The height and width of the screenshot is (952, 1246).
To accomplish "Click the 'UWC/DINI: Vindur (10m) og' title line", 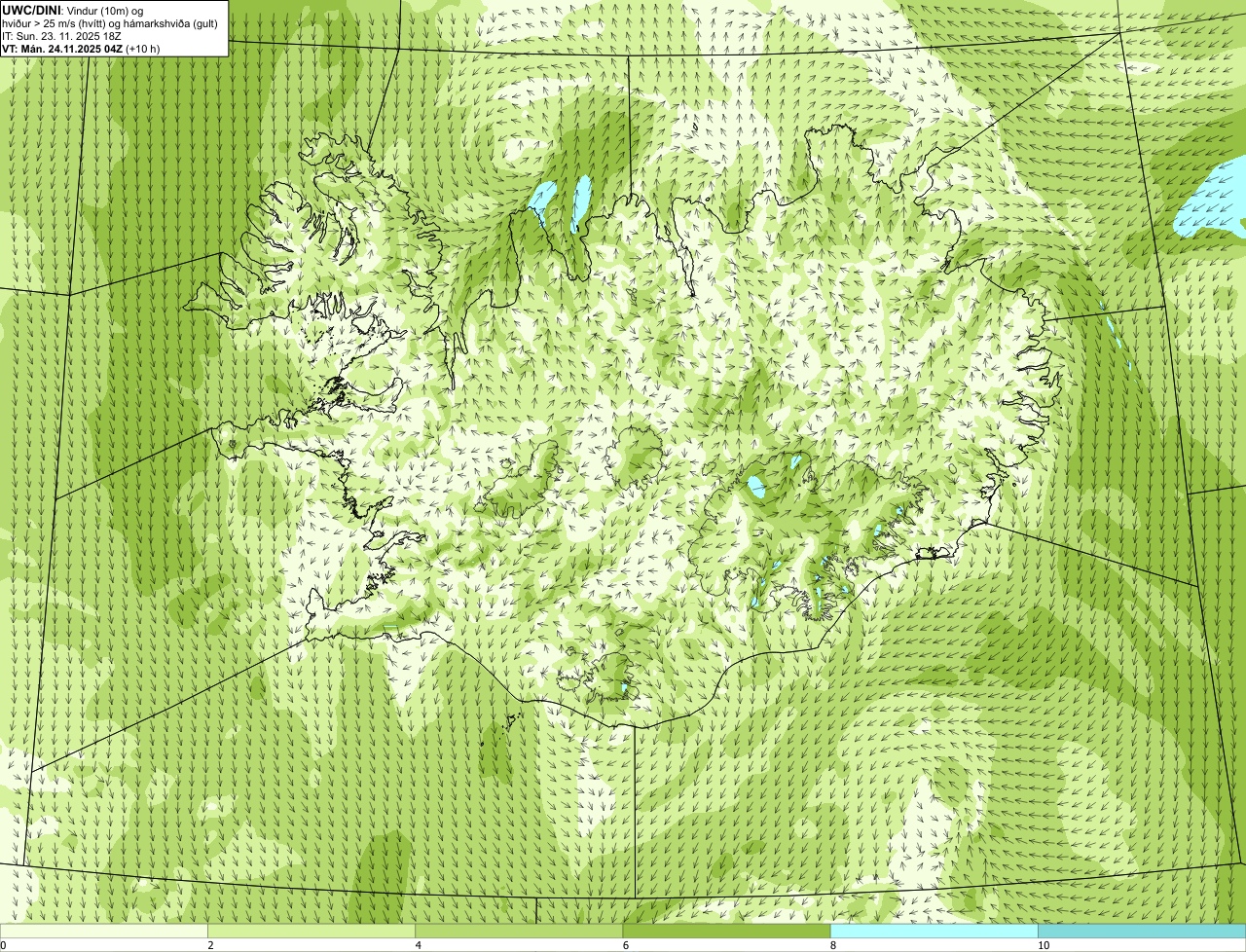I will point(73,10).
